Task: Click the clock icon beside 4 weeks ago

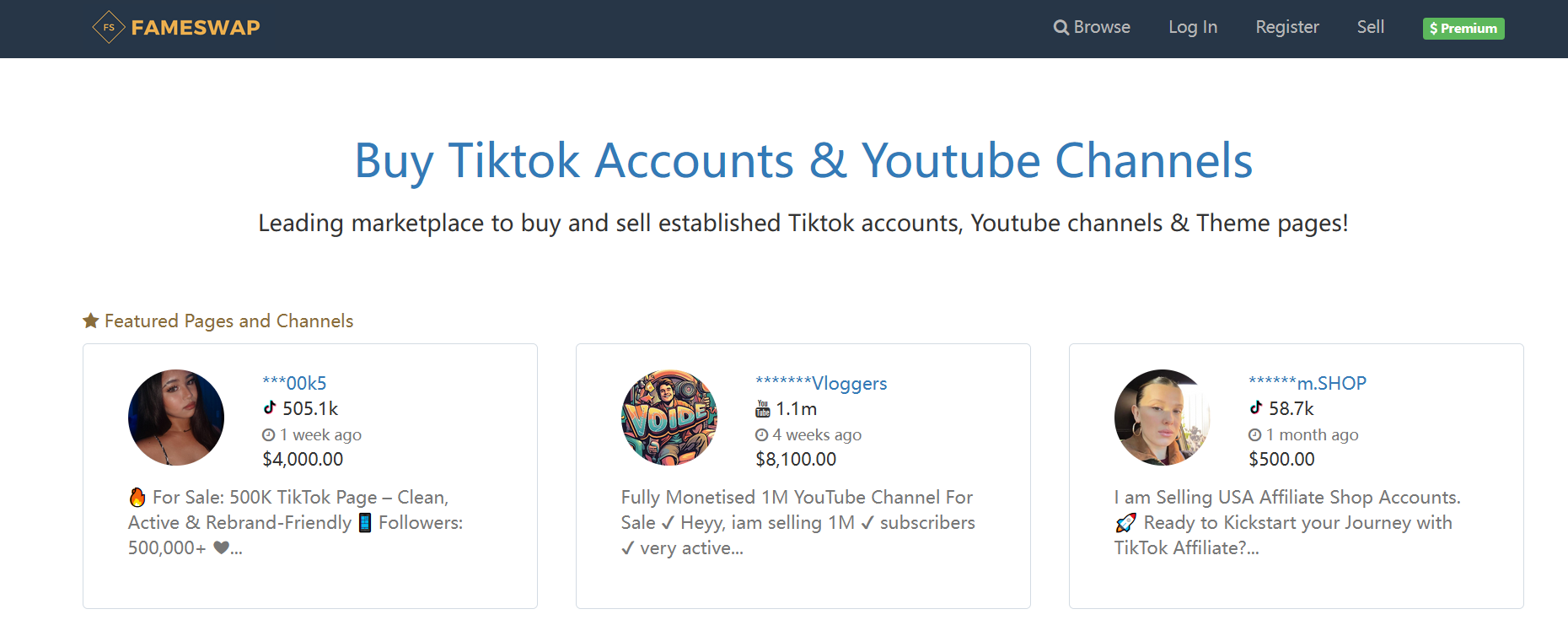Action: (x=762, y=435)
